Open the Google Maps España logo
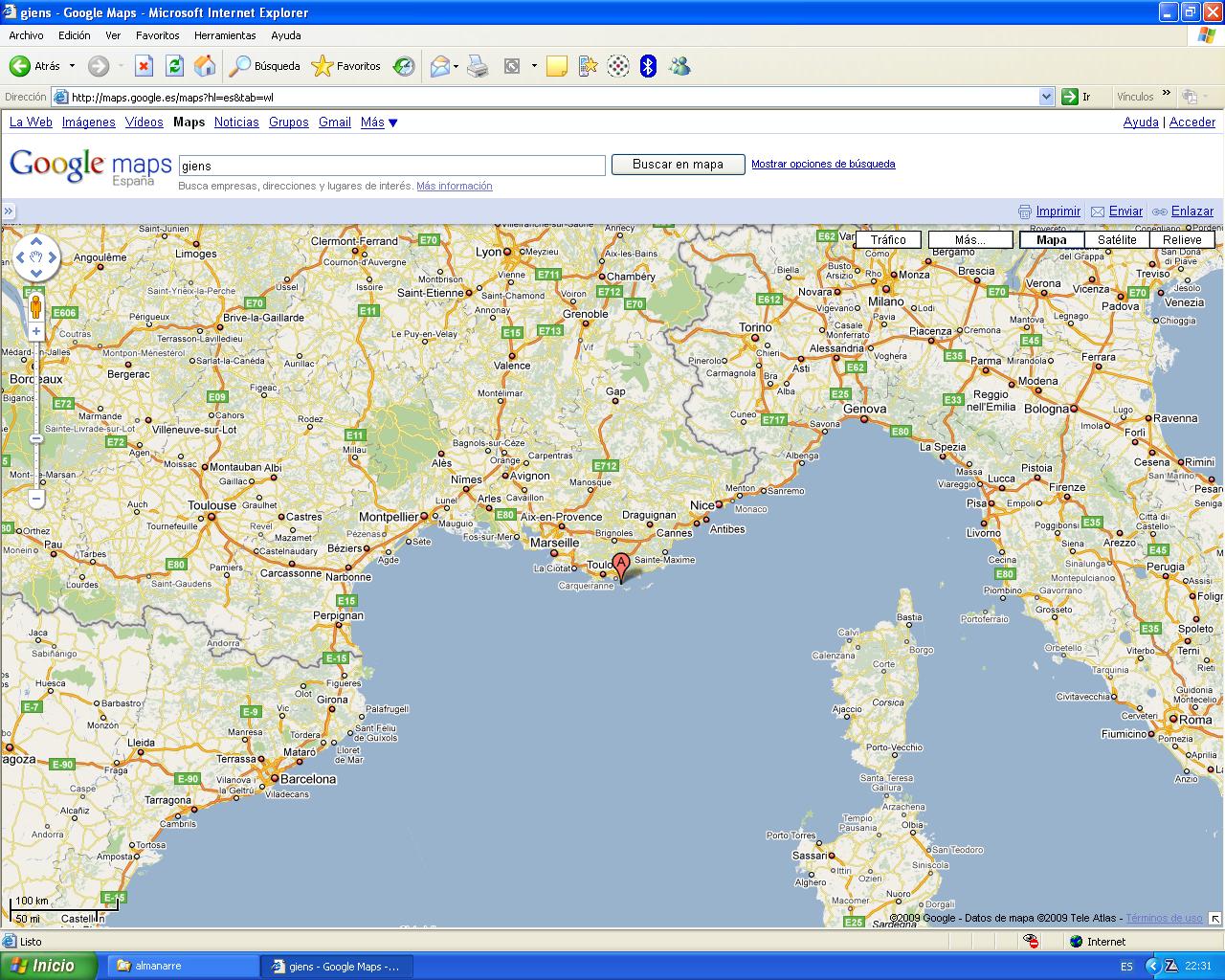This screenshot has height=980, width=1225. coord(90,167)
